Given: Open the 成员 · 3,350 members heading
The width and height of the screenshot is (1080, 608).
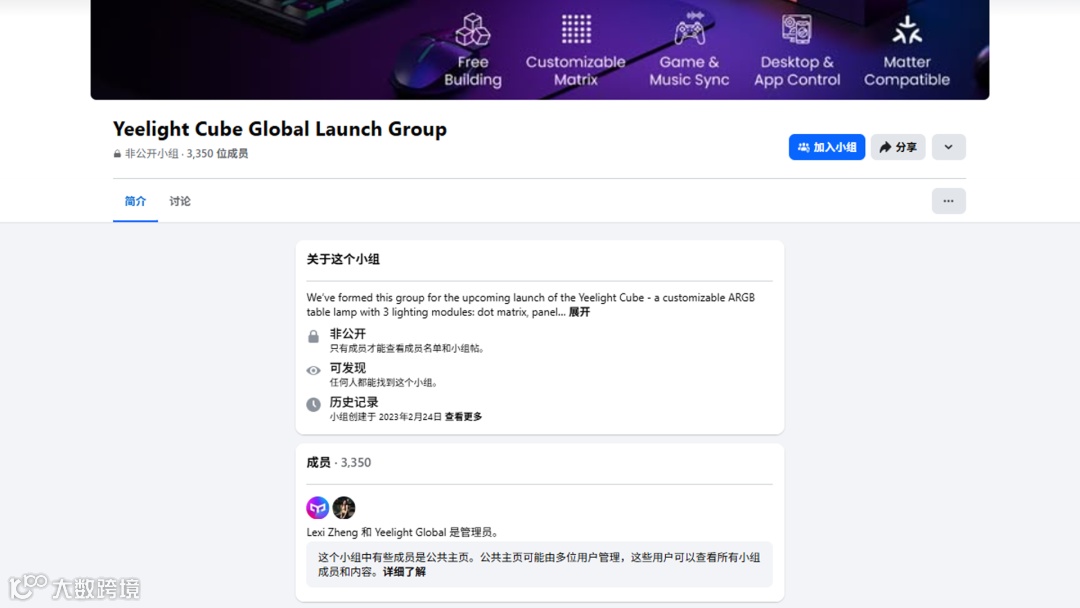Looking at the screenshot, I should 338,463.
